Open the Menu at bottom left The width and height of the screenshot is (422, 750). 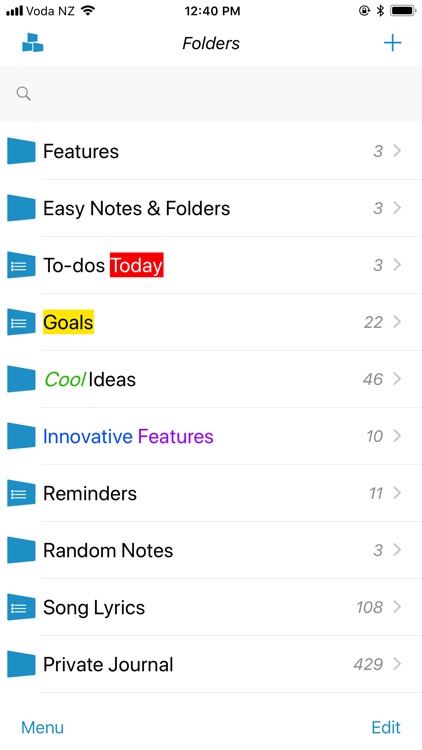click(43, 728)
